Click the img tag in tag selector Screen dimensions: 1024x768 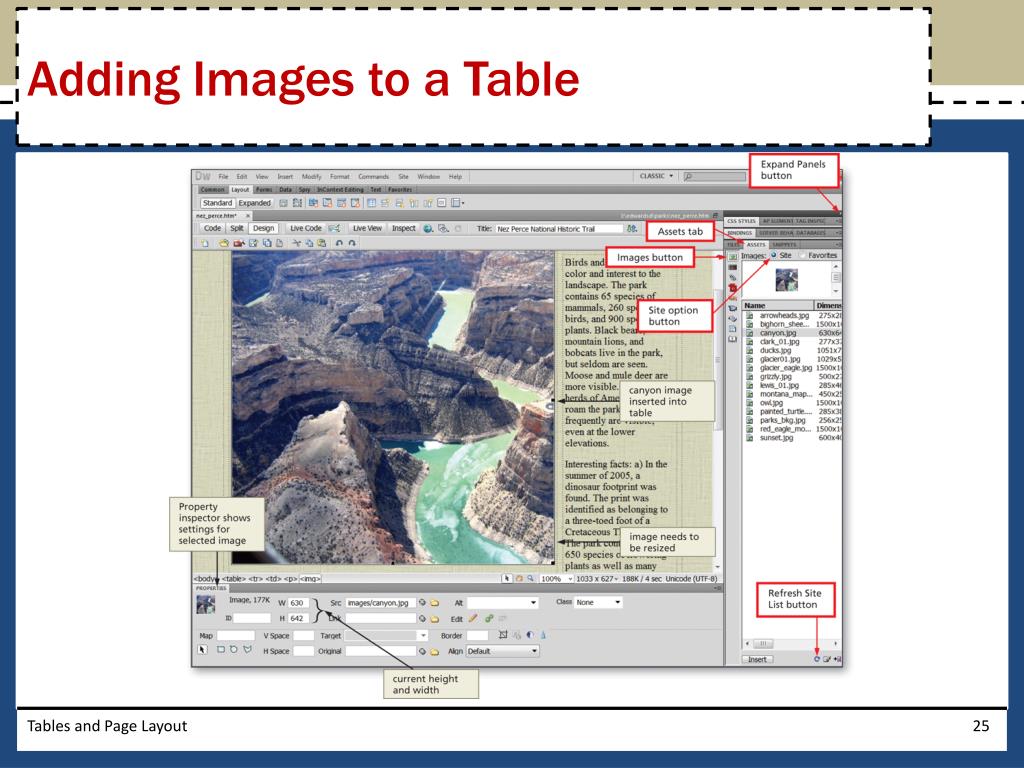(x=310, y=579)
